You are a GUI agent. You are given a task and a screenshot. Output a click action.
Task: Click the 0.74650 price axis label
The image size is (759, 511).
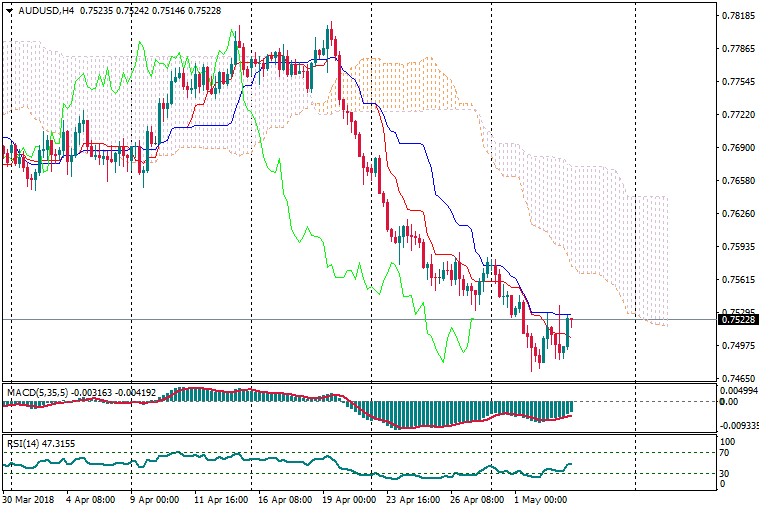coord(737,379)
